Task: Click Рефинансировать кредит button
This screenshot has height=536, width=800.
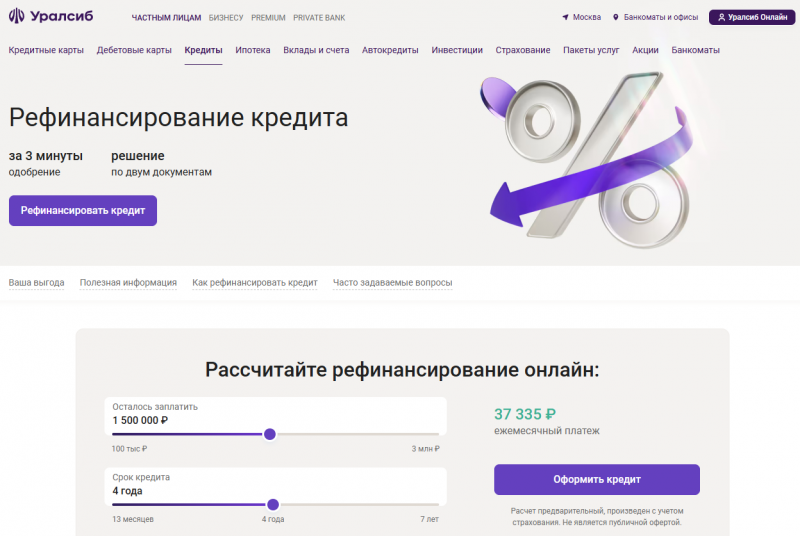Action: coord(83,211)
